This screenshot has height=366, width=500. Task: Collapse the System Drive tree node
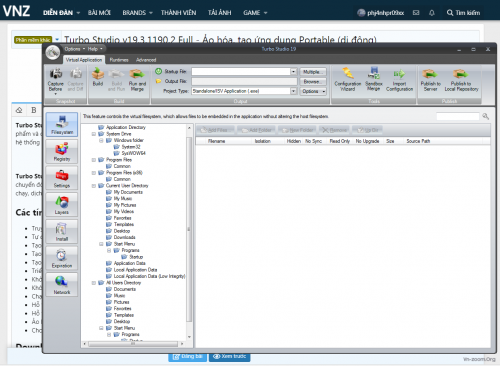[x=94, y=134]
